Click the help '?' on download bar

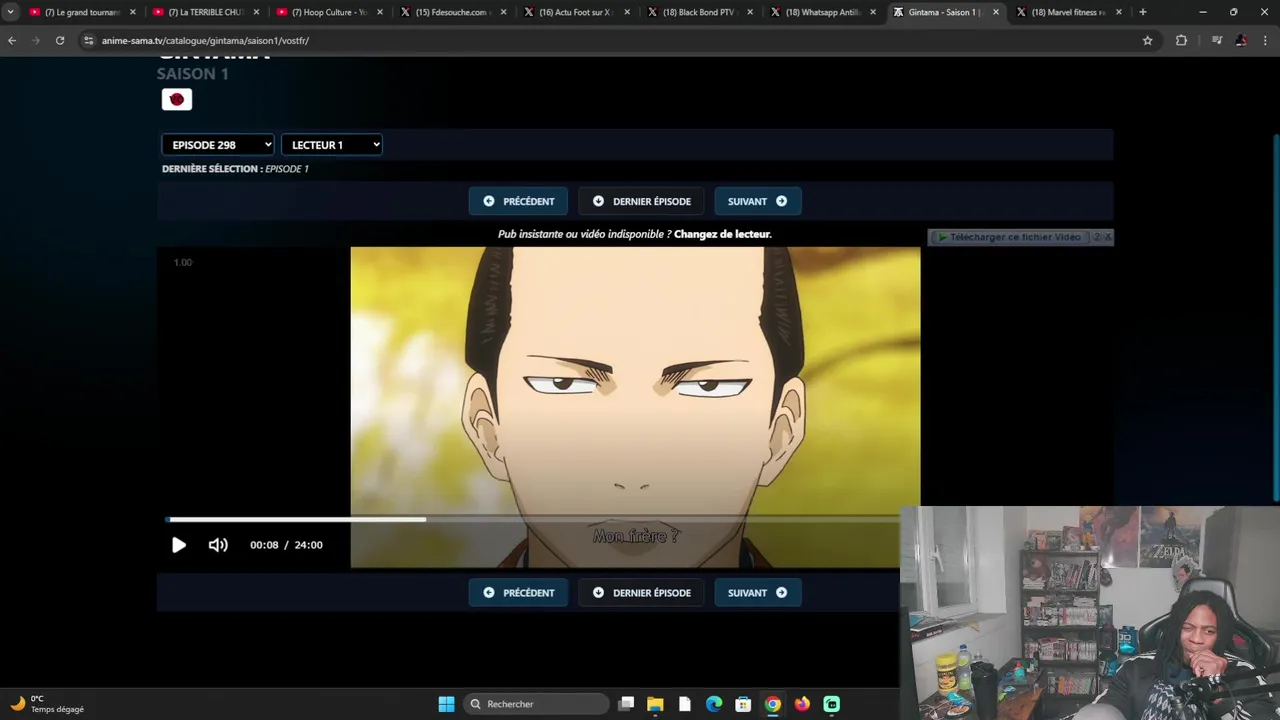pyautogui.click(x=1096, y=237)
